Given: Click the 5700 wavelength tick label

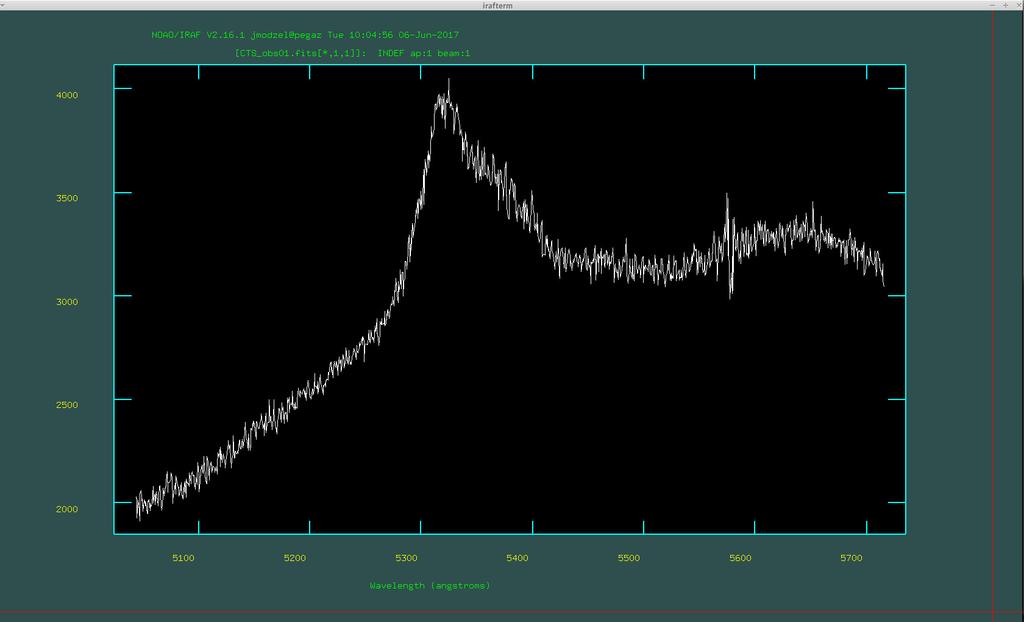Looking at the screenshot, I should pos(852,558).
